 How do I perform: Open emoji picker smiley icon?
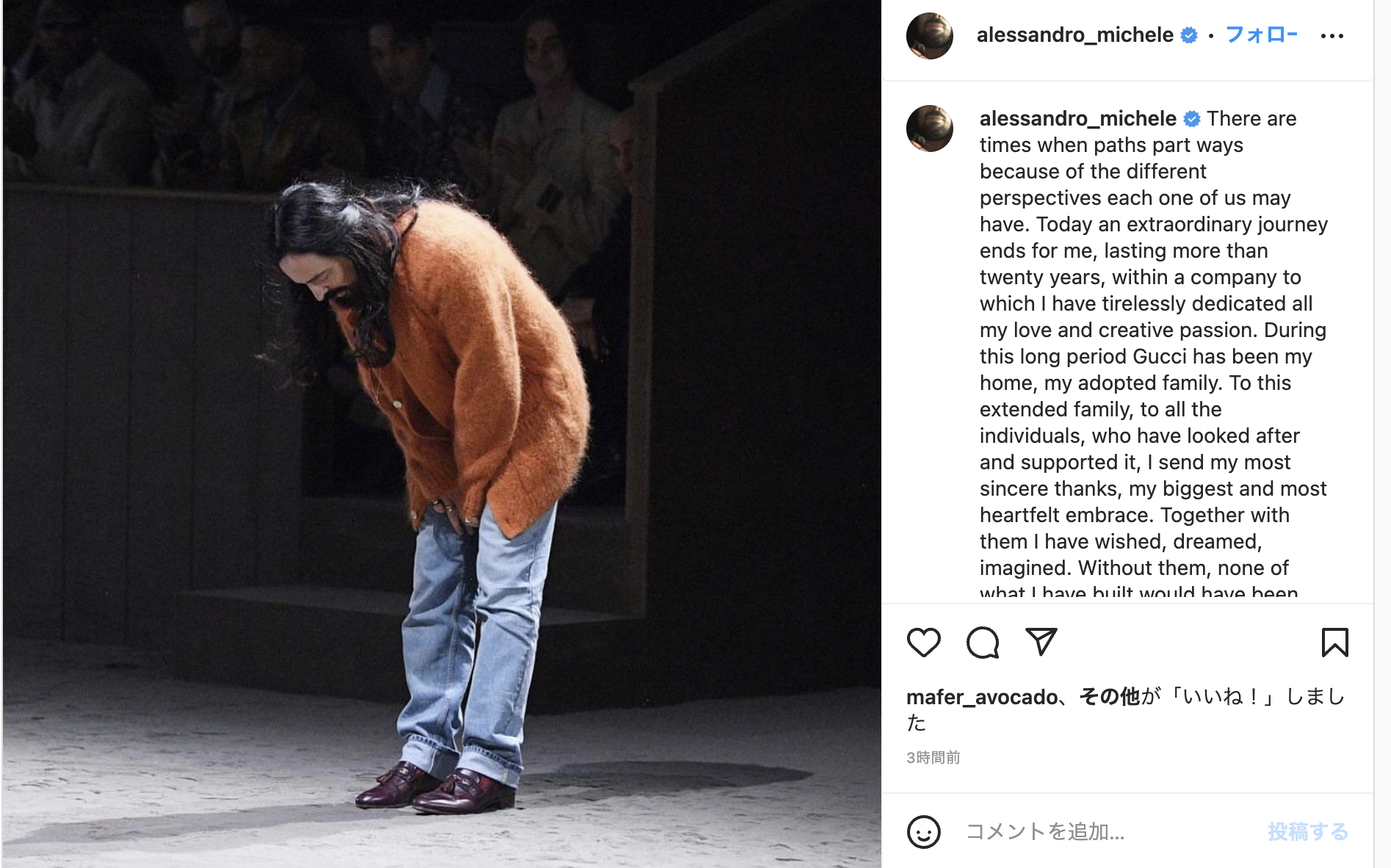pos(923,831)
